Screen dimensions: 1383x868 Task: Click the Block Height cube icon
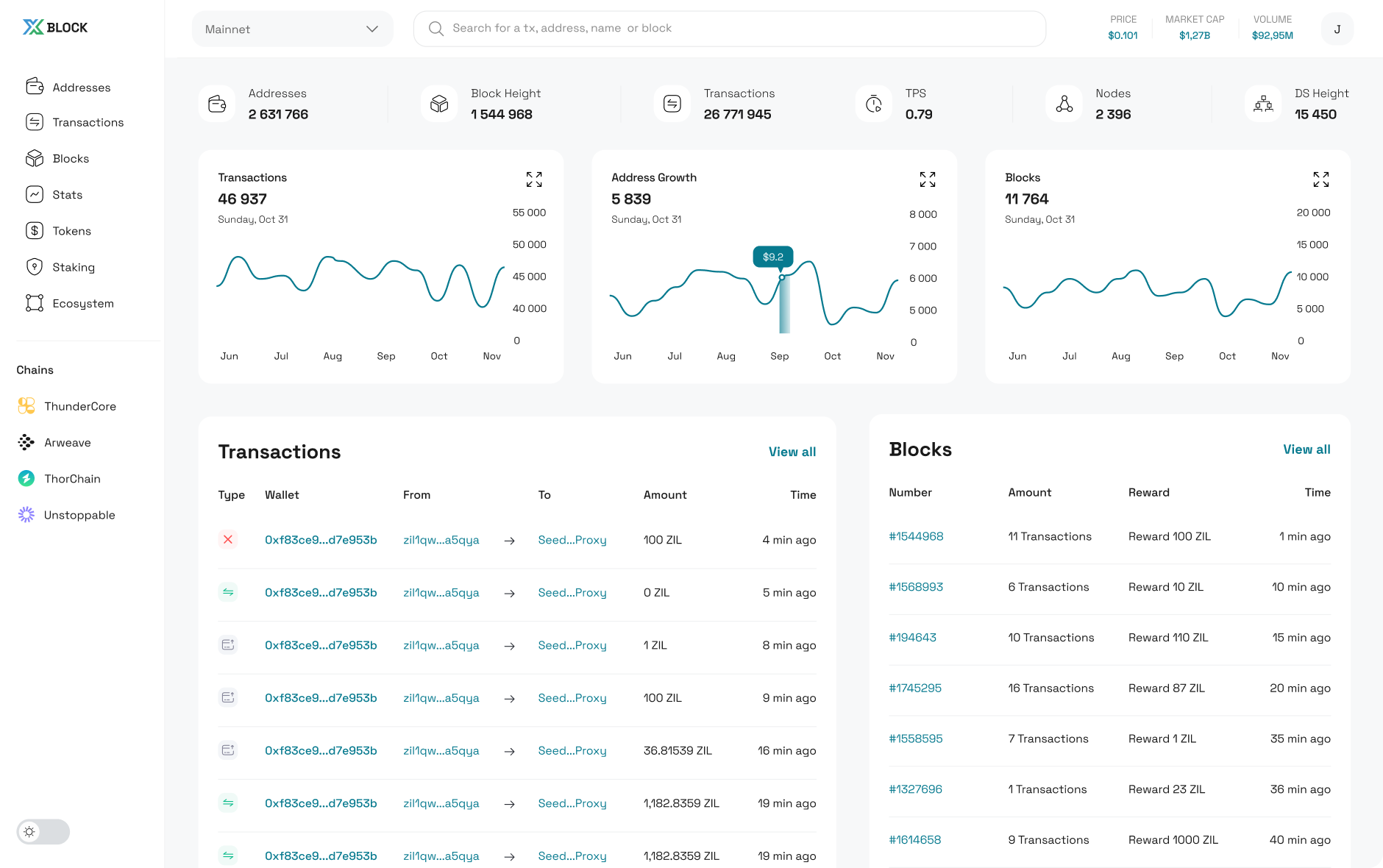[439, 104]
